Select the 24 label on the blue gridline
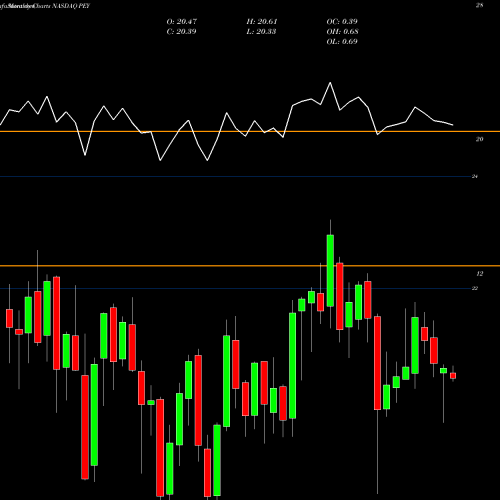This screenshot has height=500, width=500. [x=475, y=176]
